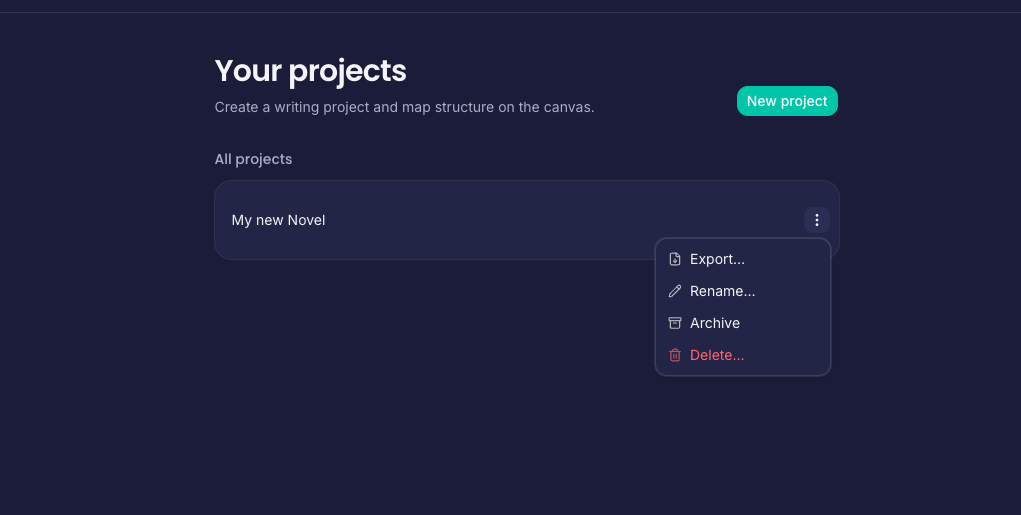This screenshot has width=1021, height=515.
Task: Click the word Novel in project name
Action: [306, 220]
